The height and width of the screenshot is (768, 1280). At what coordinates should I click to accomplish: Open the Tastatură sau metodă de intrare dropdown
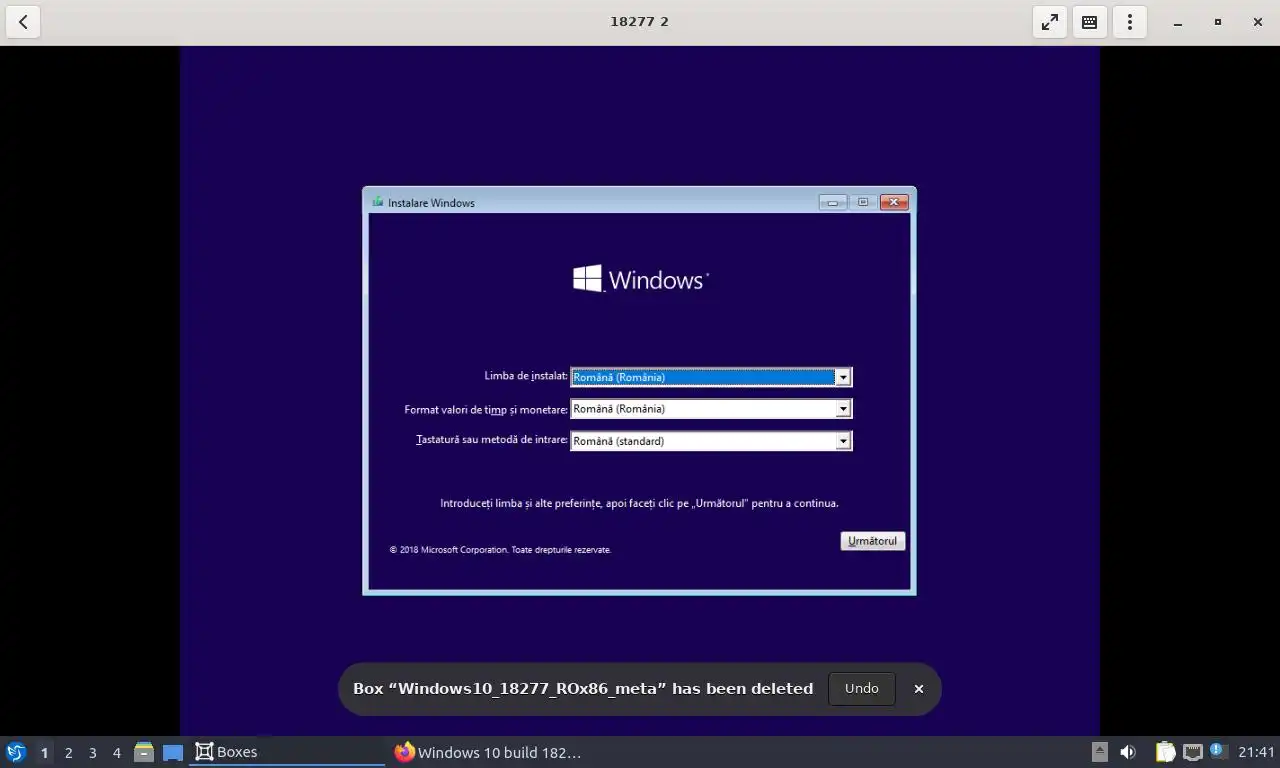click(843, 441)
